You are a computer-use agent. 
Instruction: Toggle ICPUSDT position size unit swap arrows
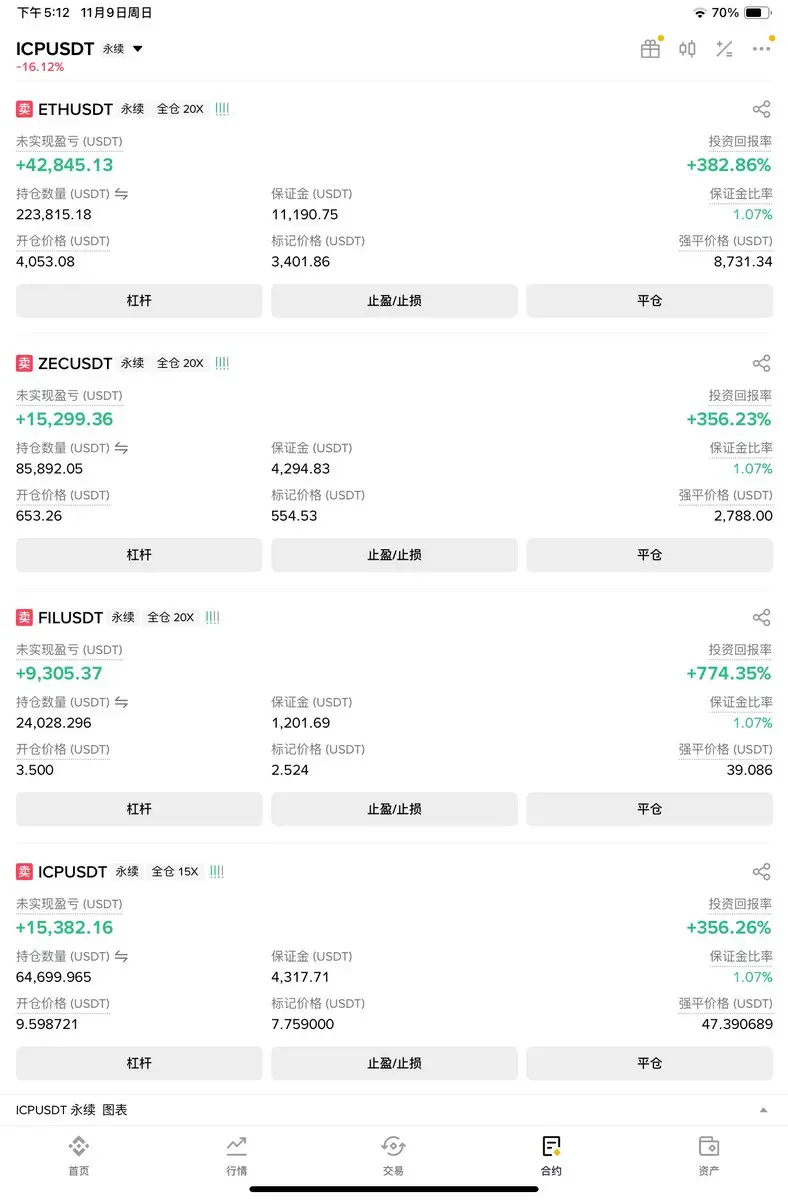pyautogui.click(x=121, y=956)
